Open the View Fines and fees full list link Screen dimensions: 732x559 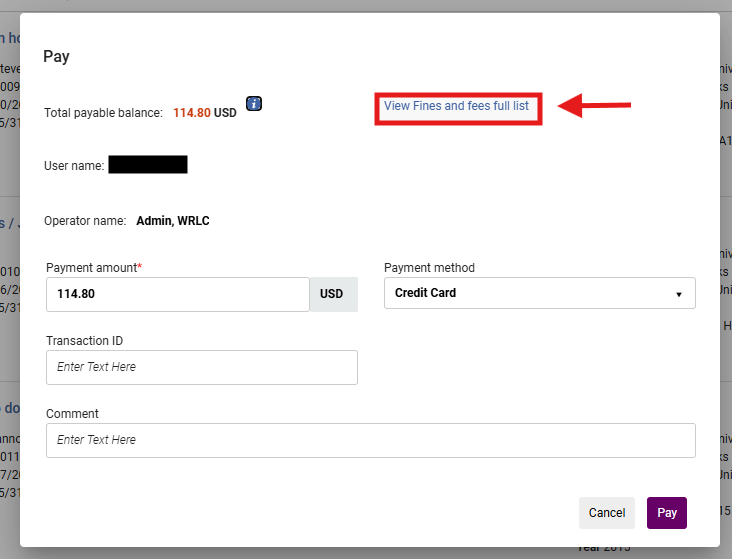[456, 106]
